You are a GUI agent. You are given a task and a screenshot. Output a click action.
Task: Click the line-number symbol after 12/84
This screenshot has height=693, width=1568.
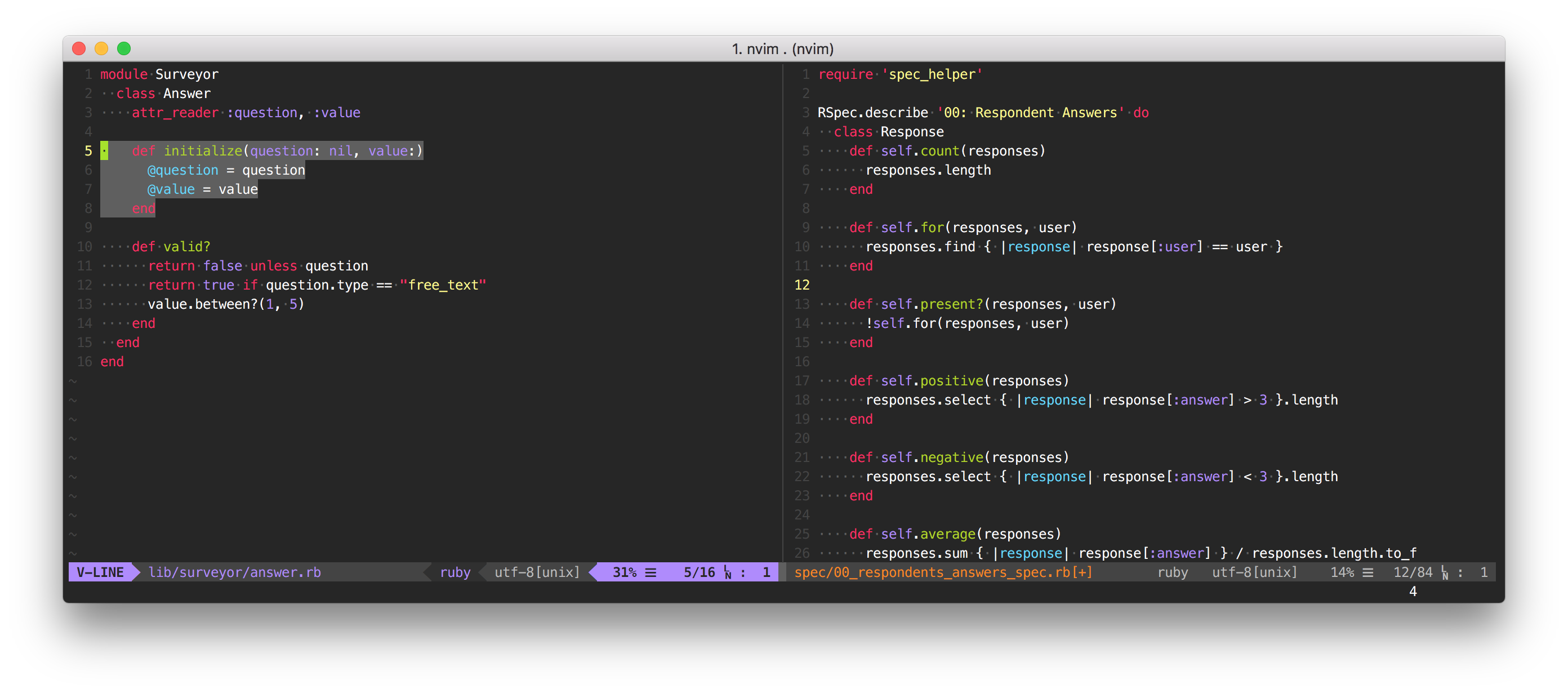point(1445,572)
